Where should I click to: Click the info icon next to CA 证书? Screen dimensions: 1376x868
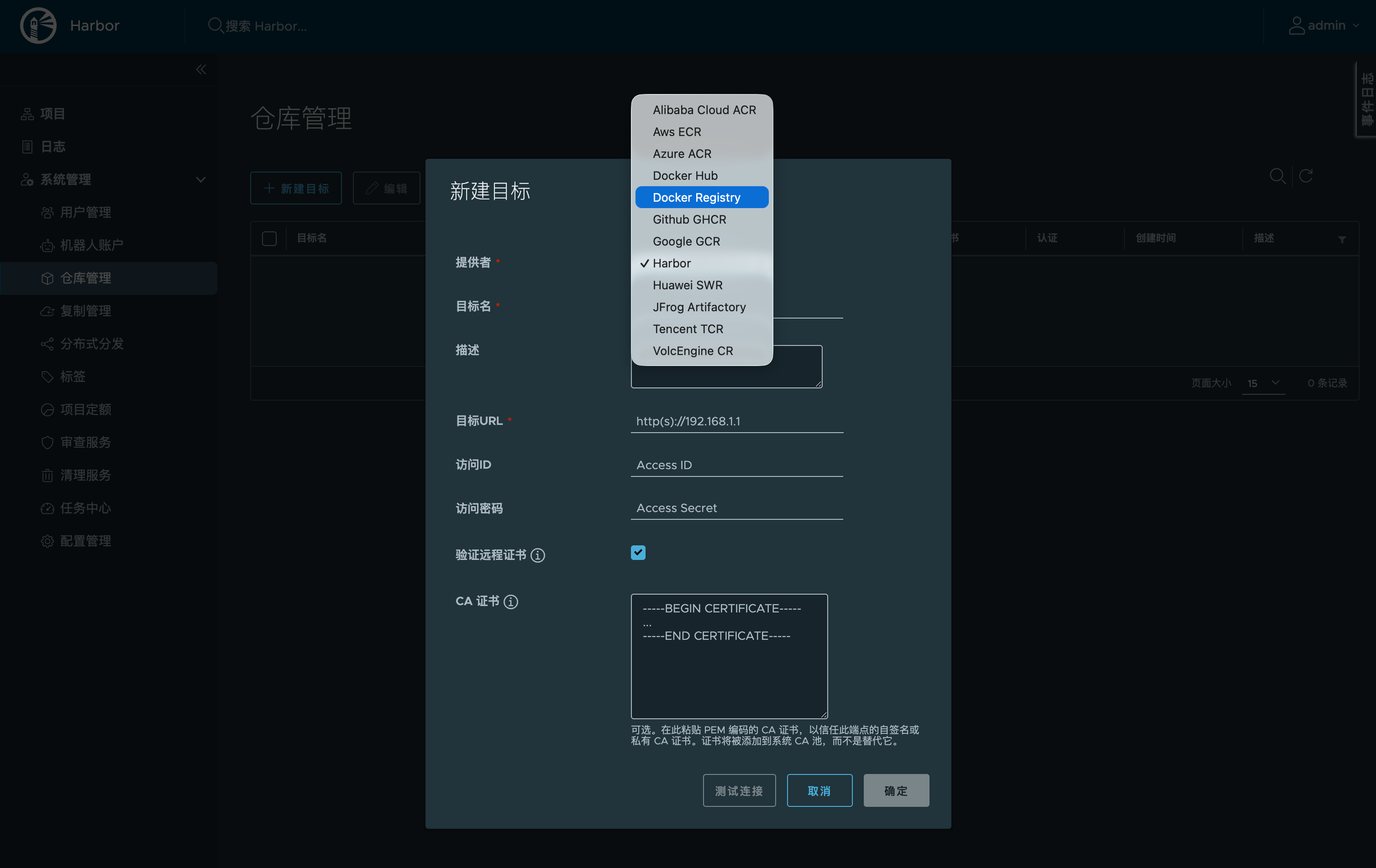(510, 601)
